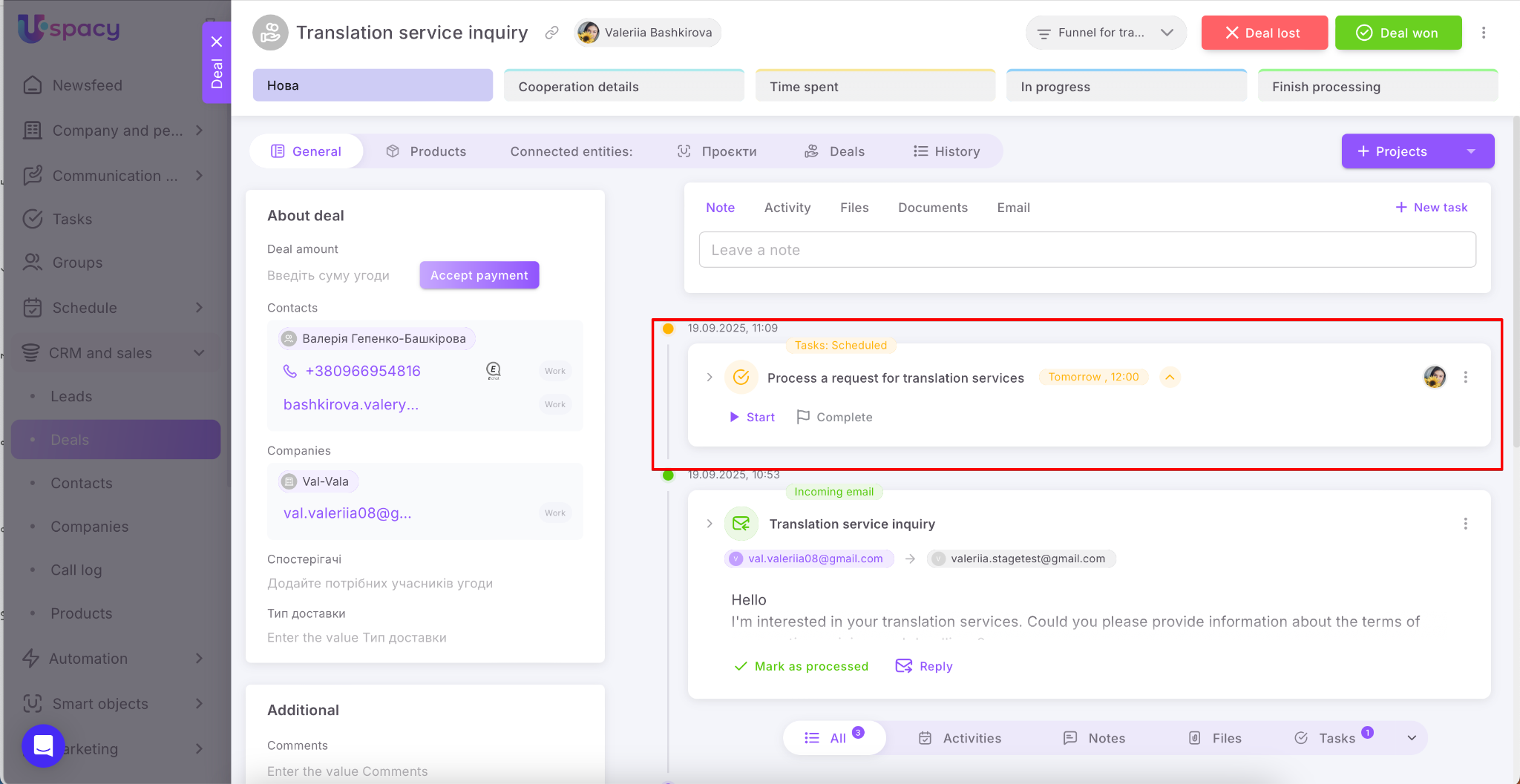Click the E-chat icon beside phone number
The height and width of the screenshot is (784, 1520).
pyautogui.click(x=494, y=371)
